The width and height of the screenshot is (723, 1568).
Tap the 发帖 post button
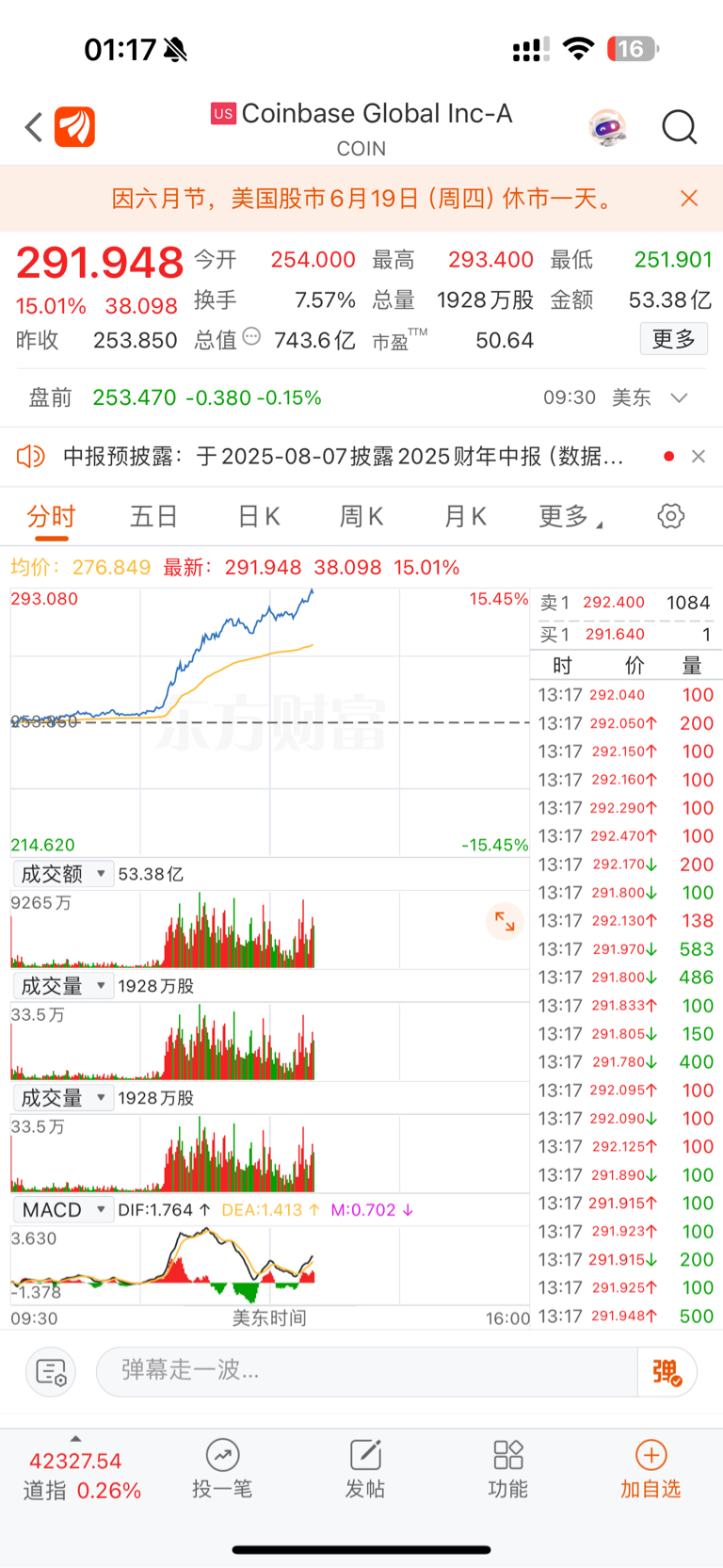click(x=365, y=1469)
